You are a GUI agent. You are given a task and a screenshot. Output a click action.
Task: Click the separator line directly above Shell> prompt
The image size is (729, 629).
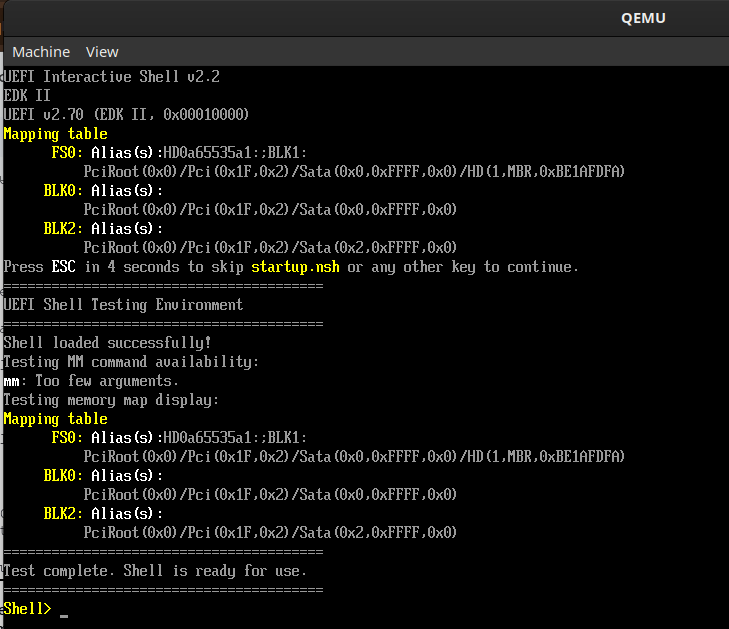(x=163, y=590)
